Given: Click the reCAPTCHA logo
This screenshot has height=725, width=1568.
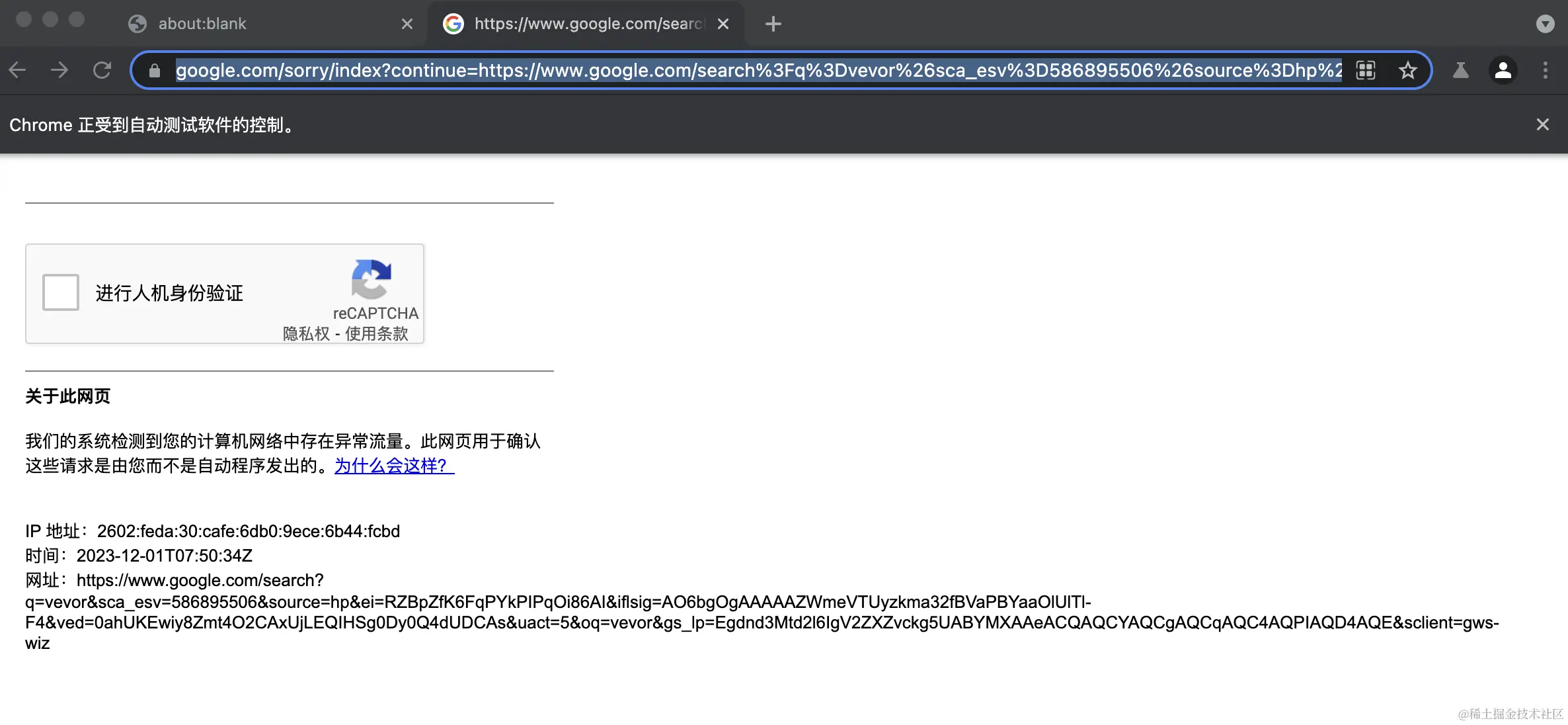Looking at the screenshot, I should coord(372,279).
